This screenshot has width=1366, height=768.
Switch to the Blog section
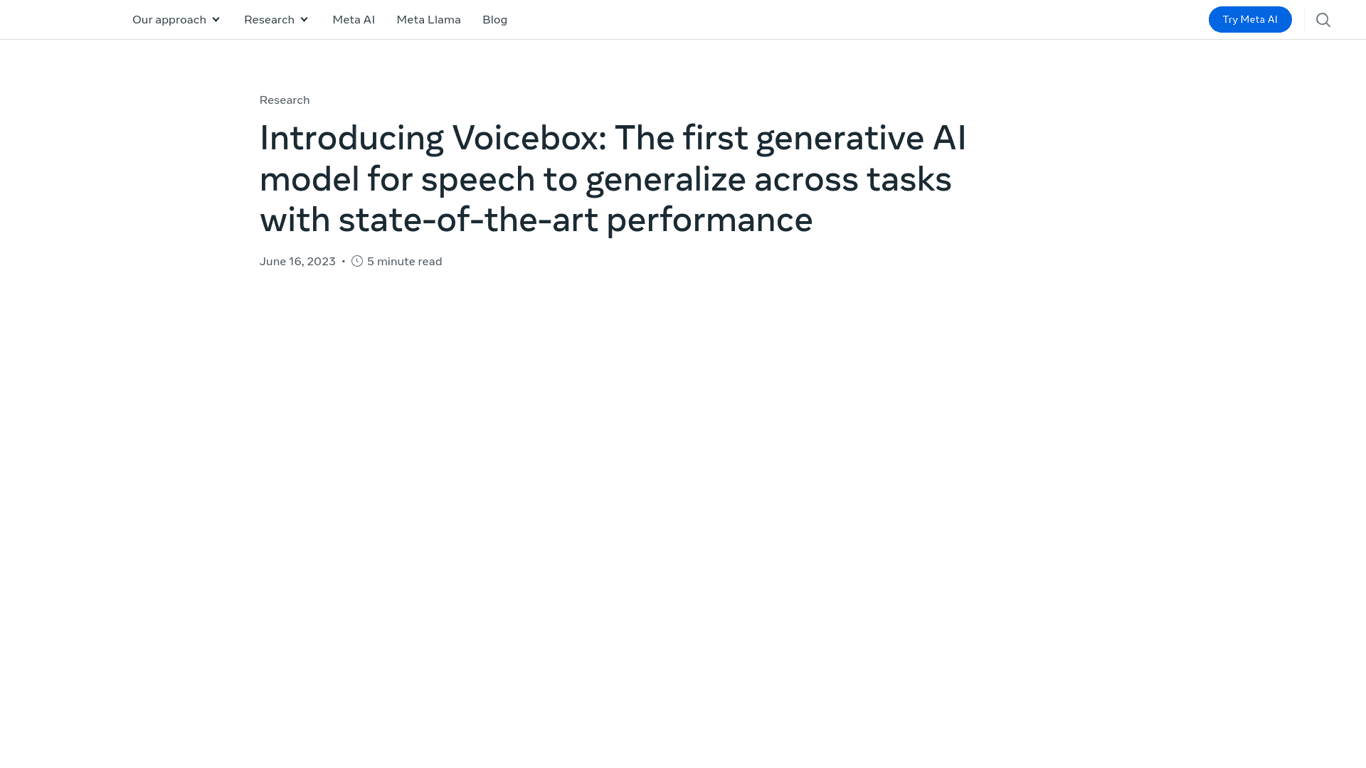tap(494, 19)
